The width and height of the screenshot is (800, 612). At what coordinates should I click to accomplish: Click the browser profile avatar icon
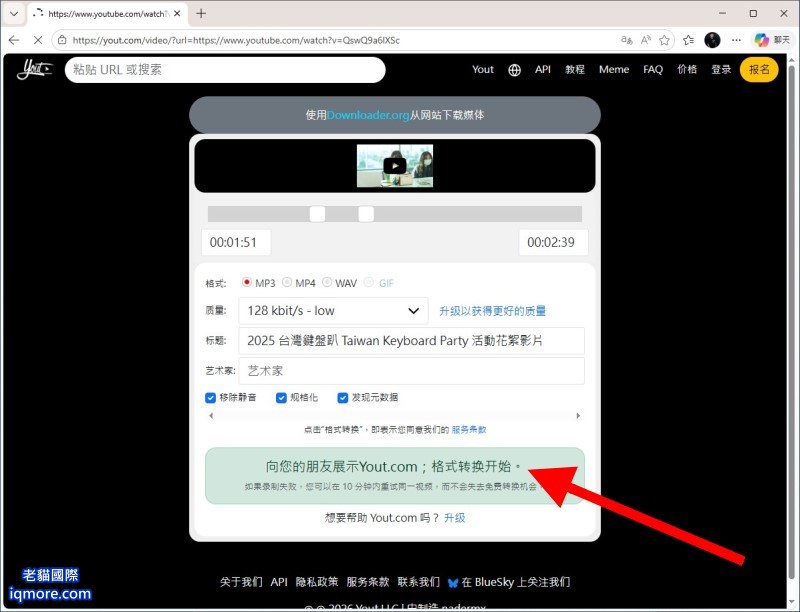pyautogui.click(x=712, y=40)
